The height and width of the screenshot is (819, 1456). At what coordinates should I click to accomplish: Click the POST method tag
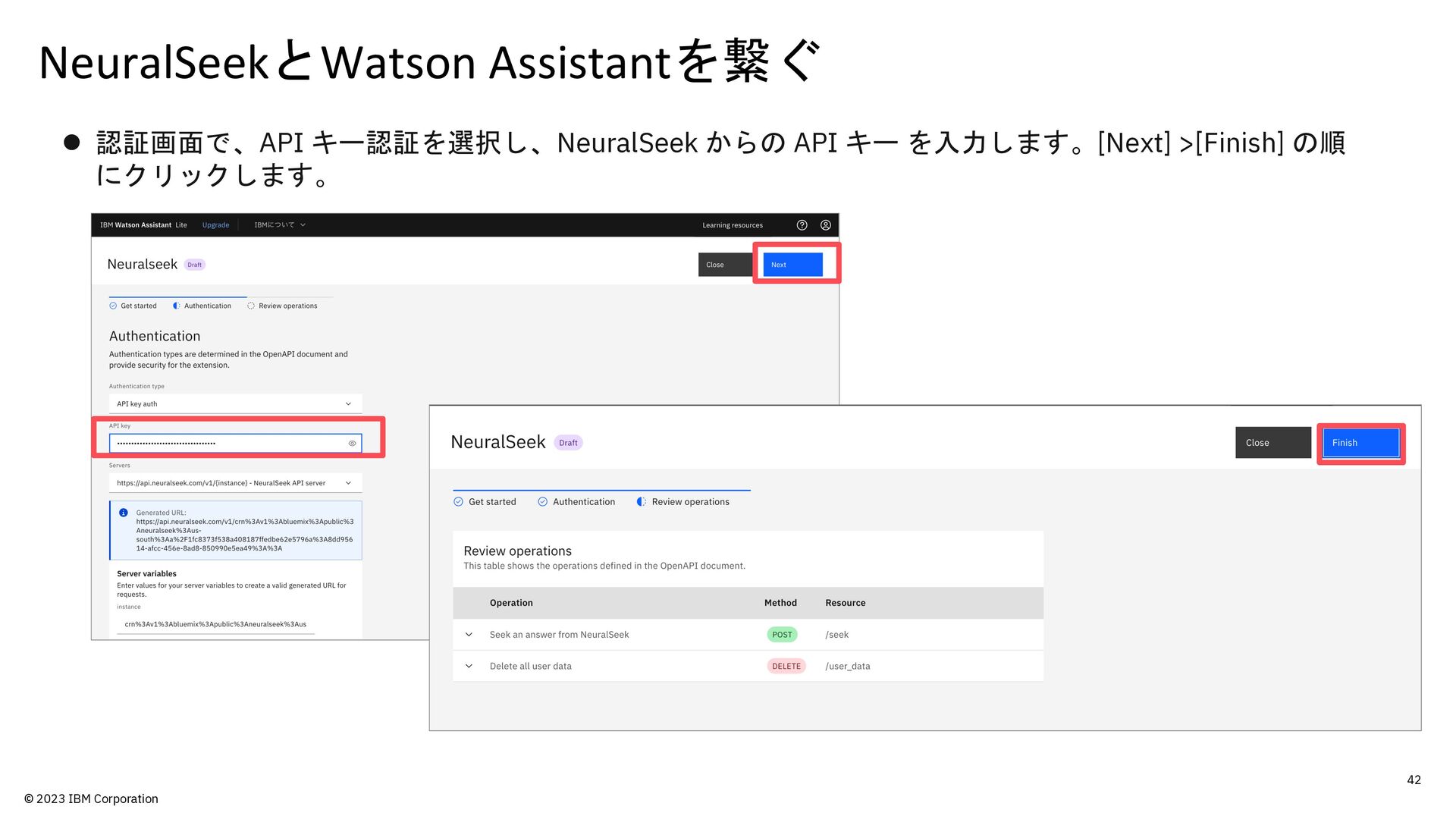point(782,635)
